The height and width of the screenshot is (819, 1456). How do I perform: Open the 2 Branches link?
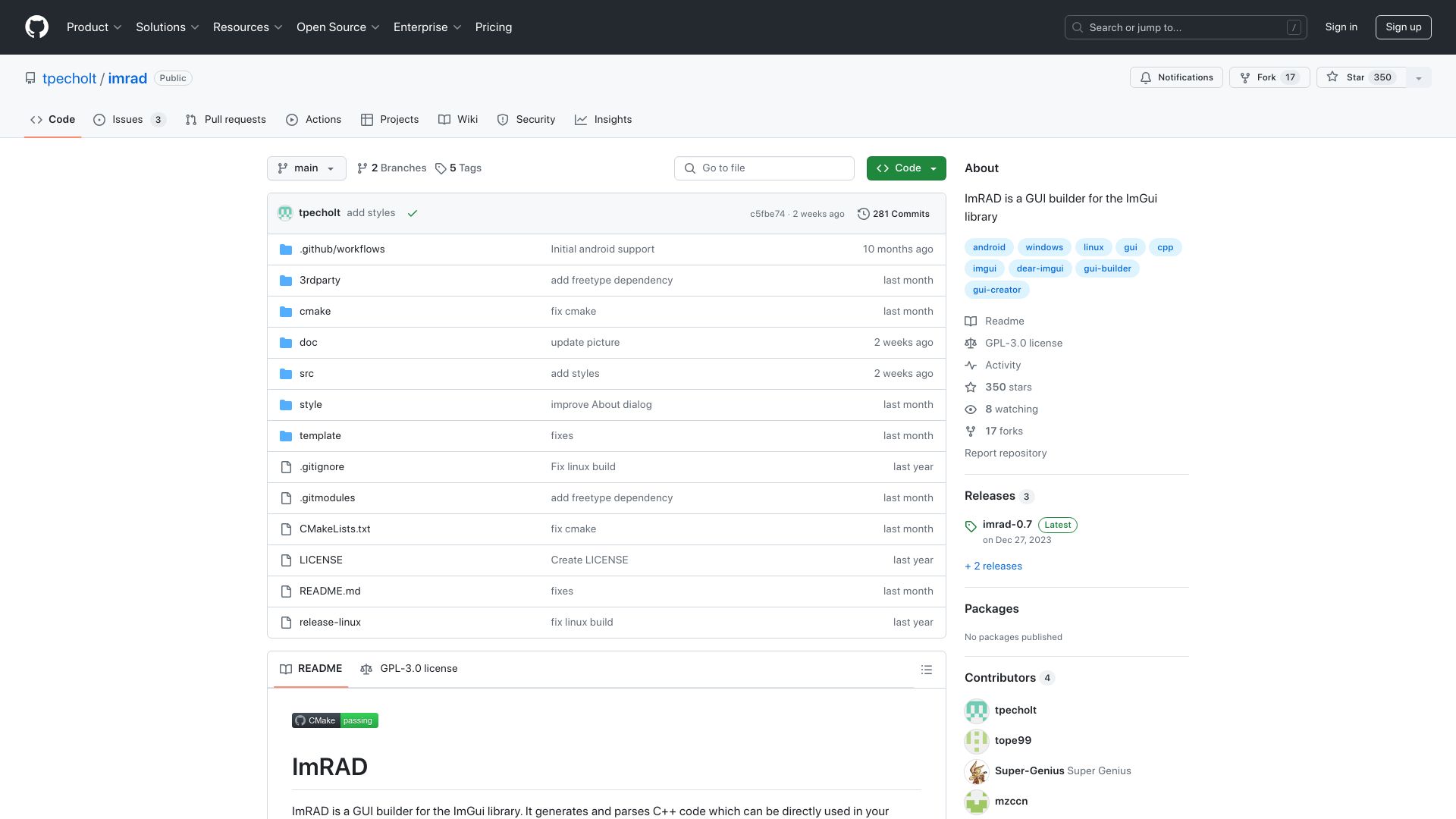[x=392, y=168]
